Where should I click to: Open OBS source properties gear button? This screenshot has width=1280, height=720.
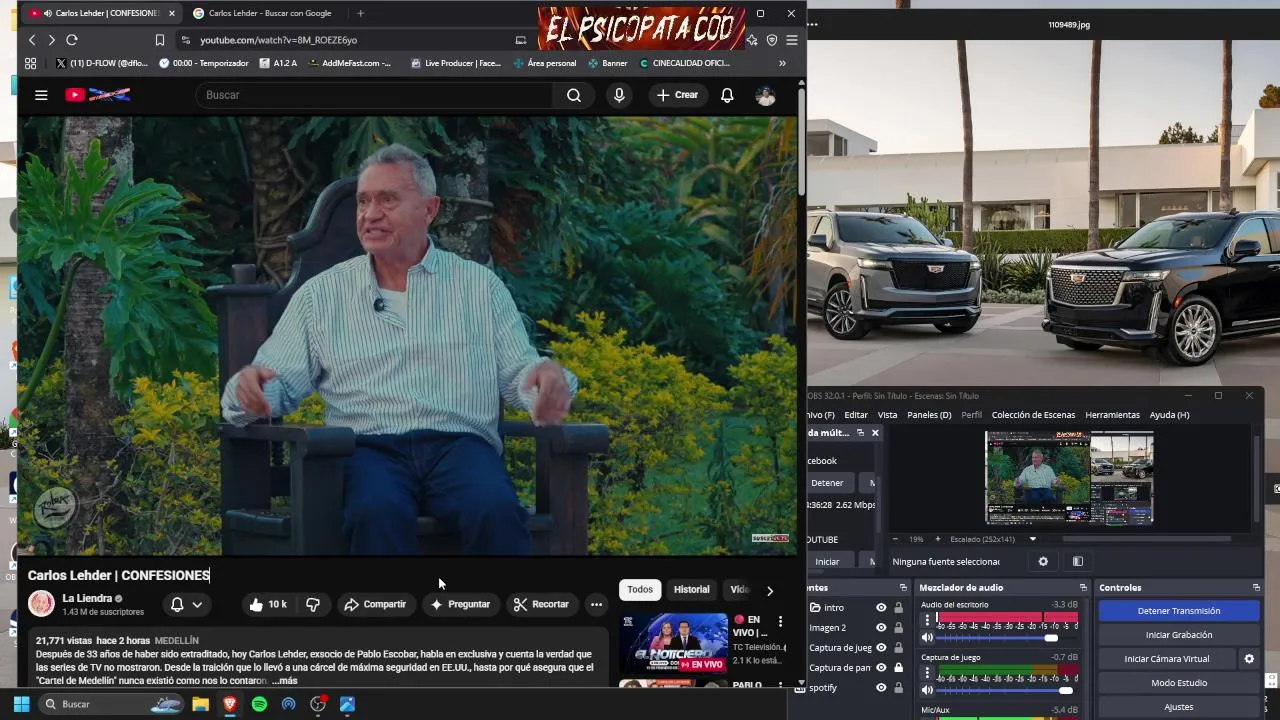(1043, 562)
